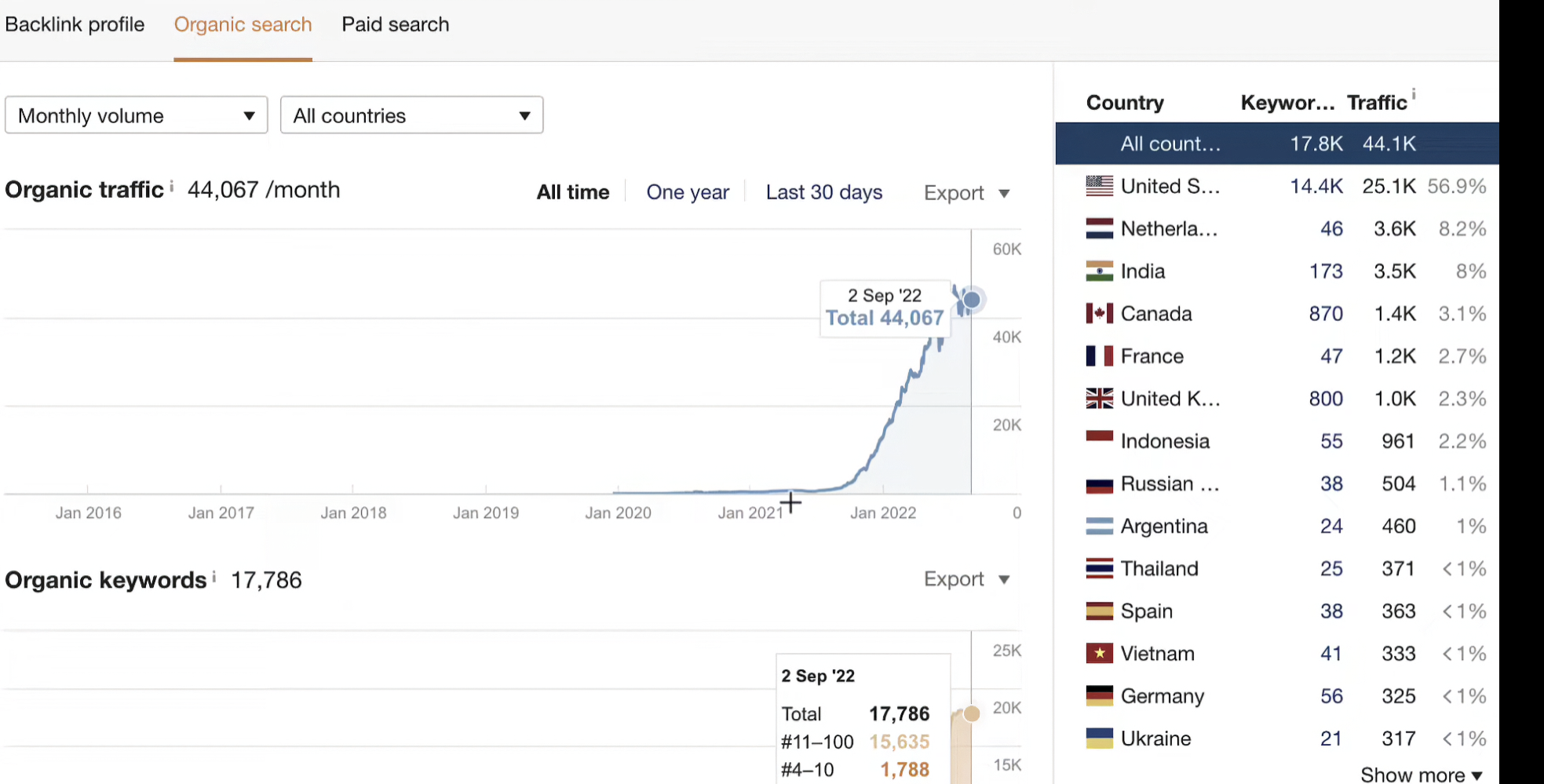Click the Traffic column info icon

point(1414,94)
